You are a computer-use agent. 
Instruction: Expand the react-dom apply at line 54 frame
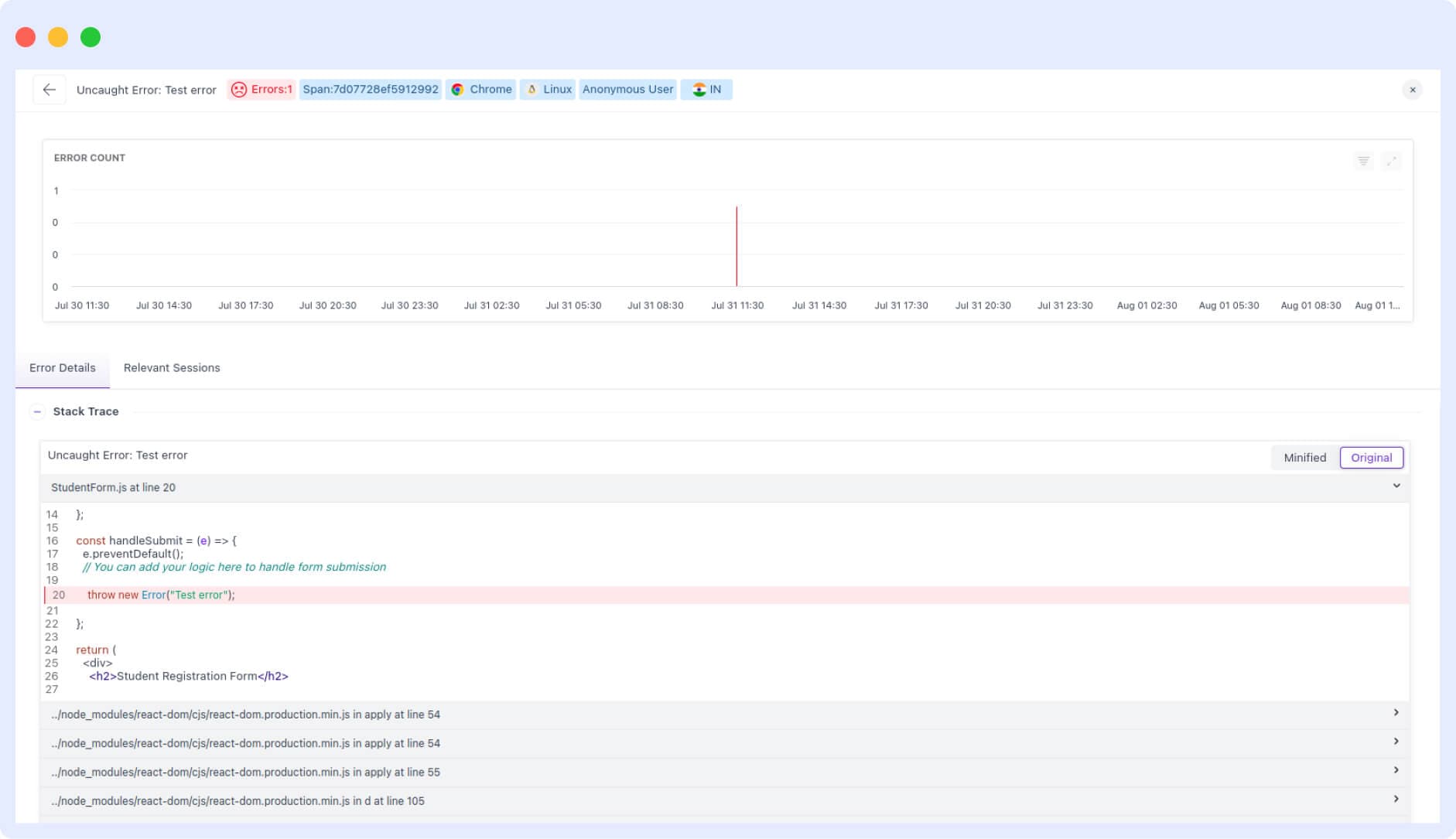pyautogui.click(x=1397, y=714)
